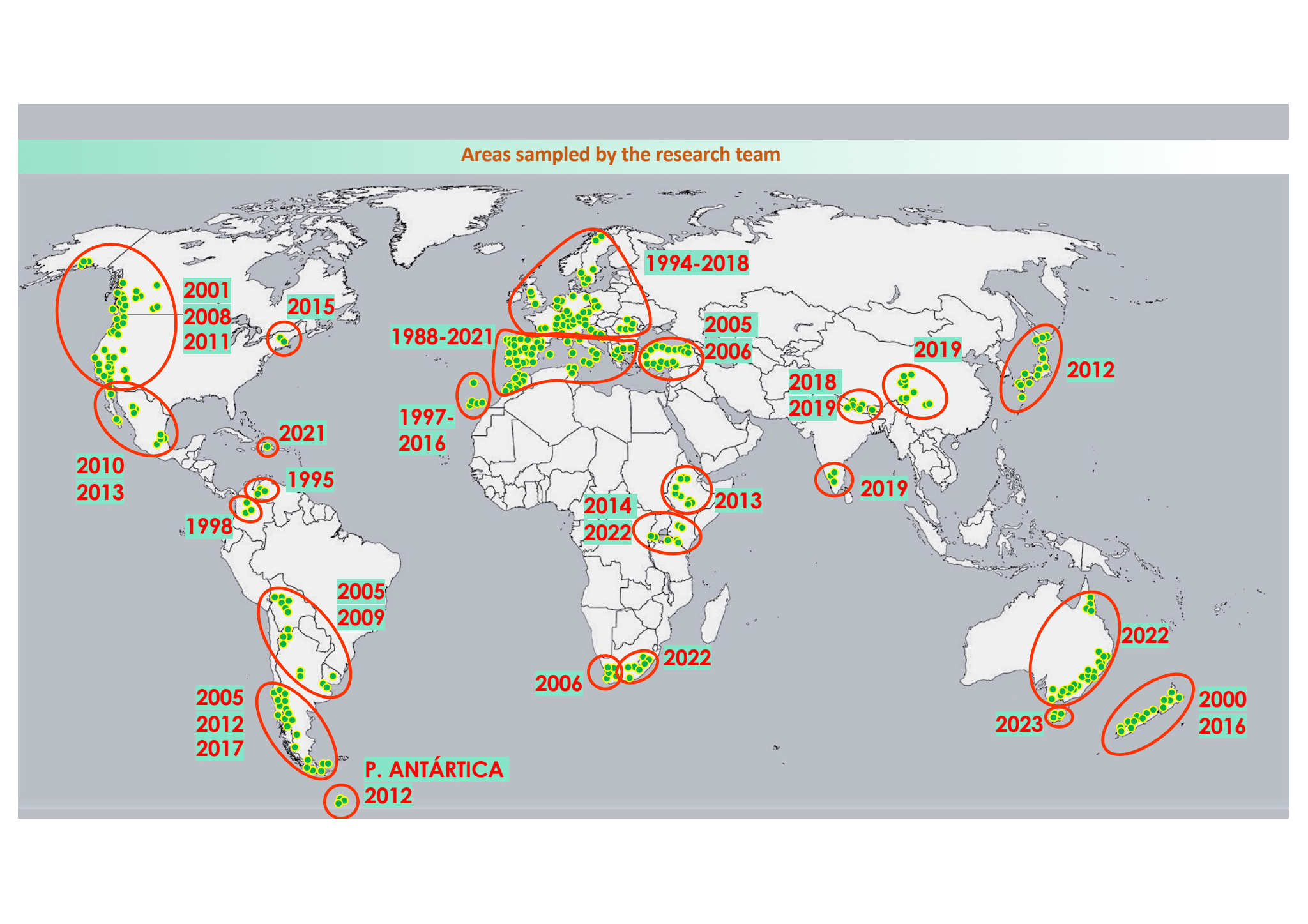This screenshot has width=1308, height=924.
Task: Select the "2013" label near East Africa
Action: coord(738,501)
